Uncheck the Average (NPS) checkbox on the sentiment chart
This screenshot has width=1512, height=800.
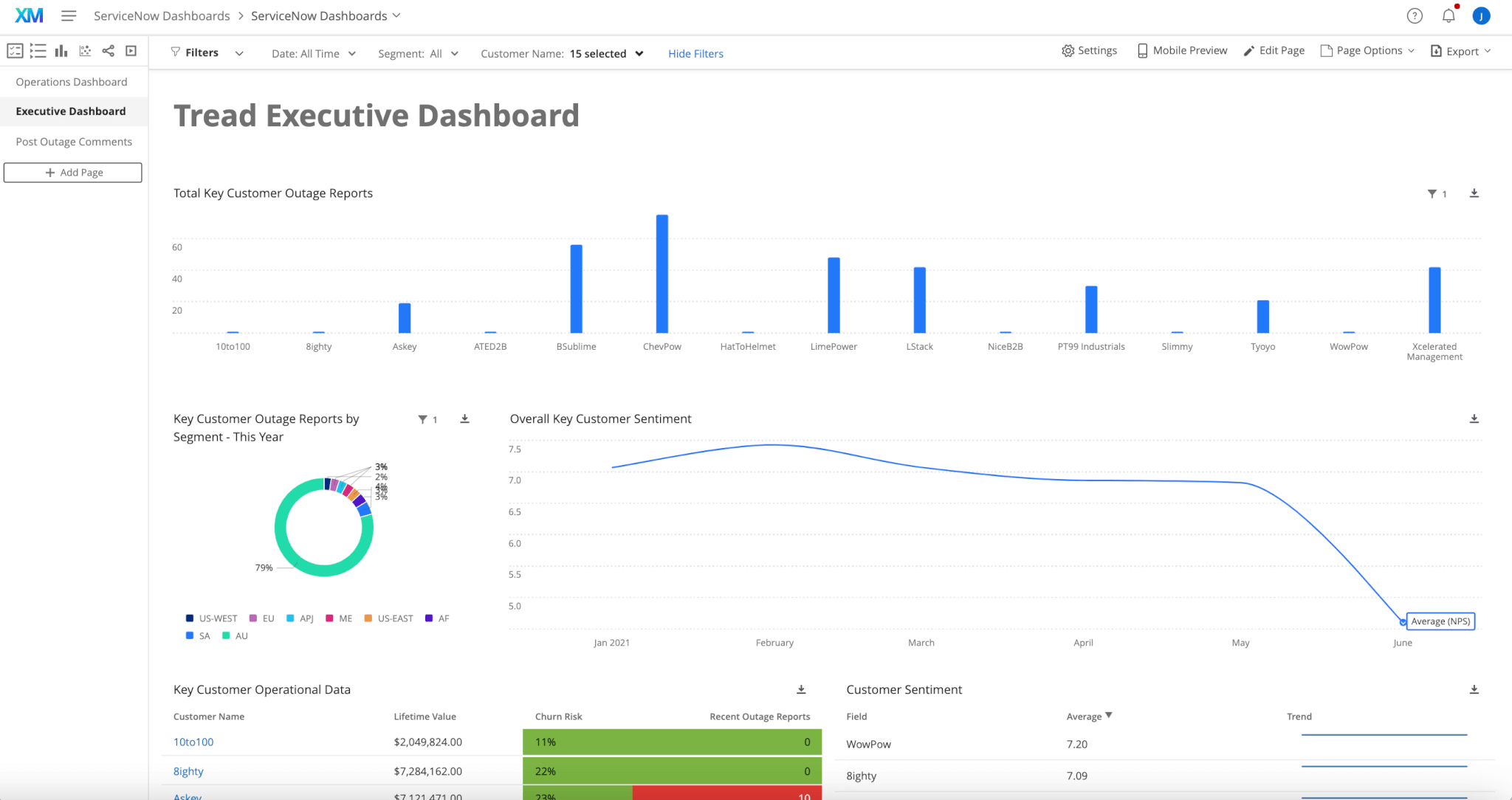pos(1402,622)
